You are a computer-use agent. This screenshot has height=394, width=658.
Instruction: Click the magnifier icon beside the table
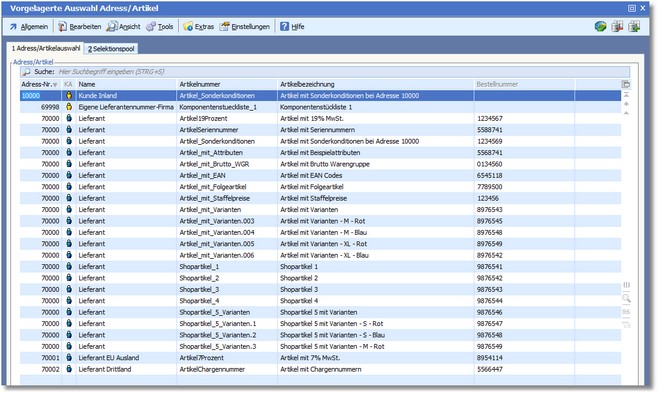626,298
